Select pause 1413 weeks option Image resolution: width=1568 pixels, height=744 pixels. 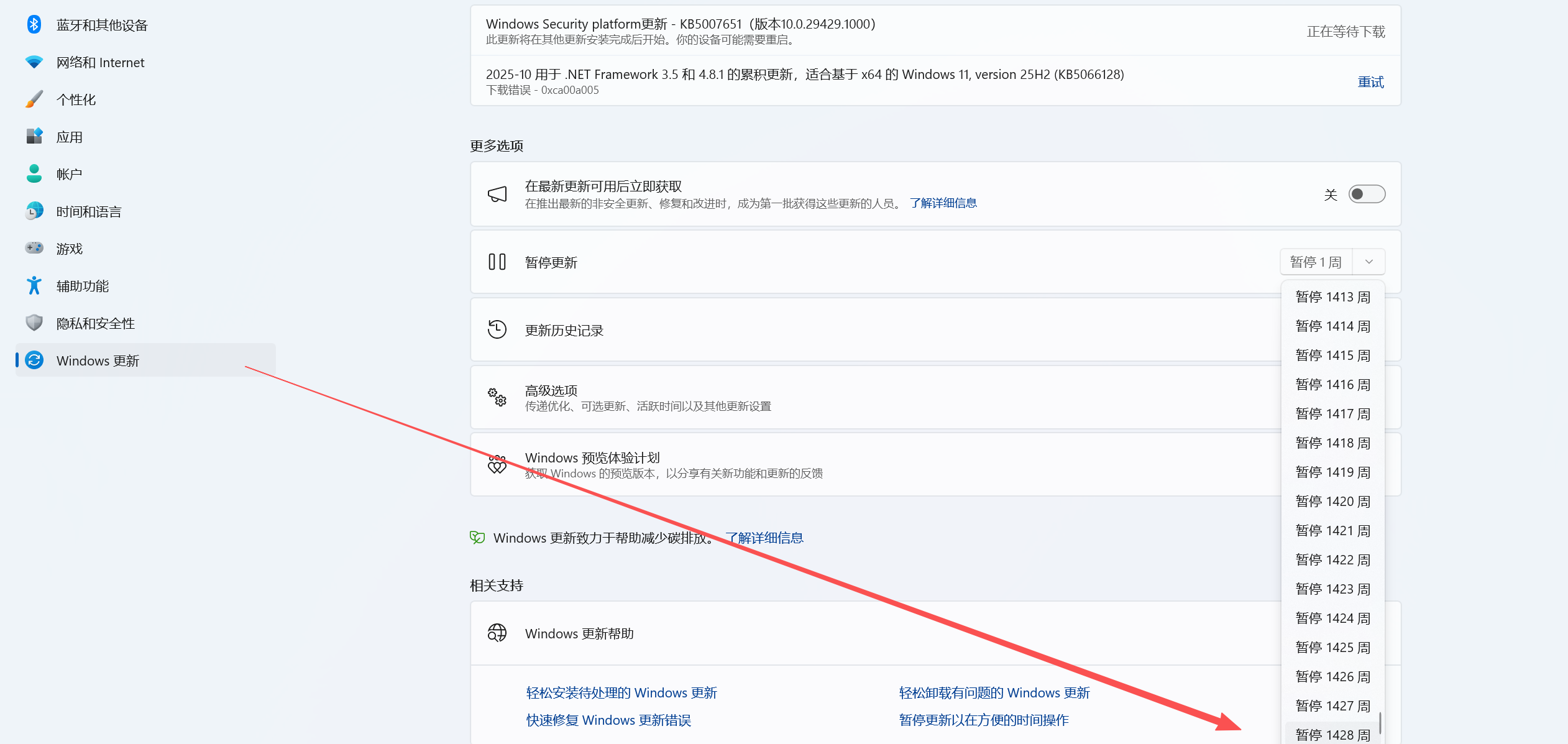click(1332, 297)
